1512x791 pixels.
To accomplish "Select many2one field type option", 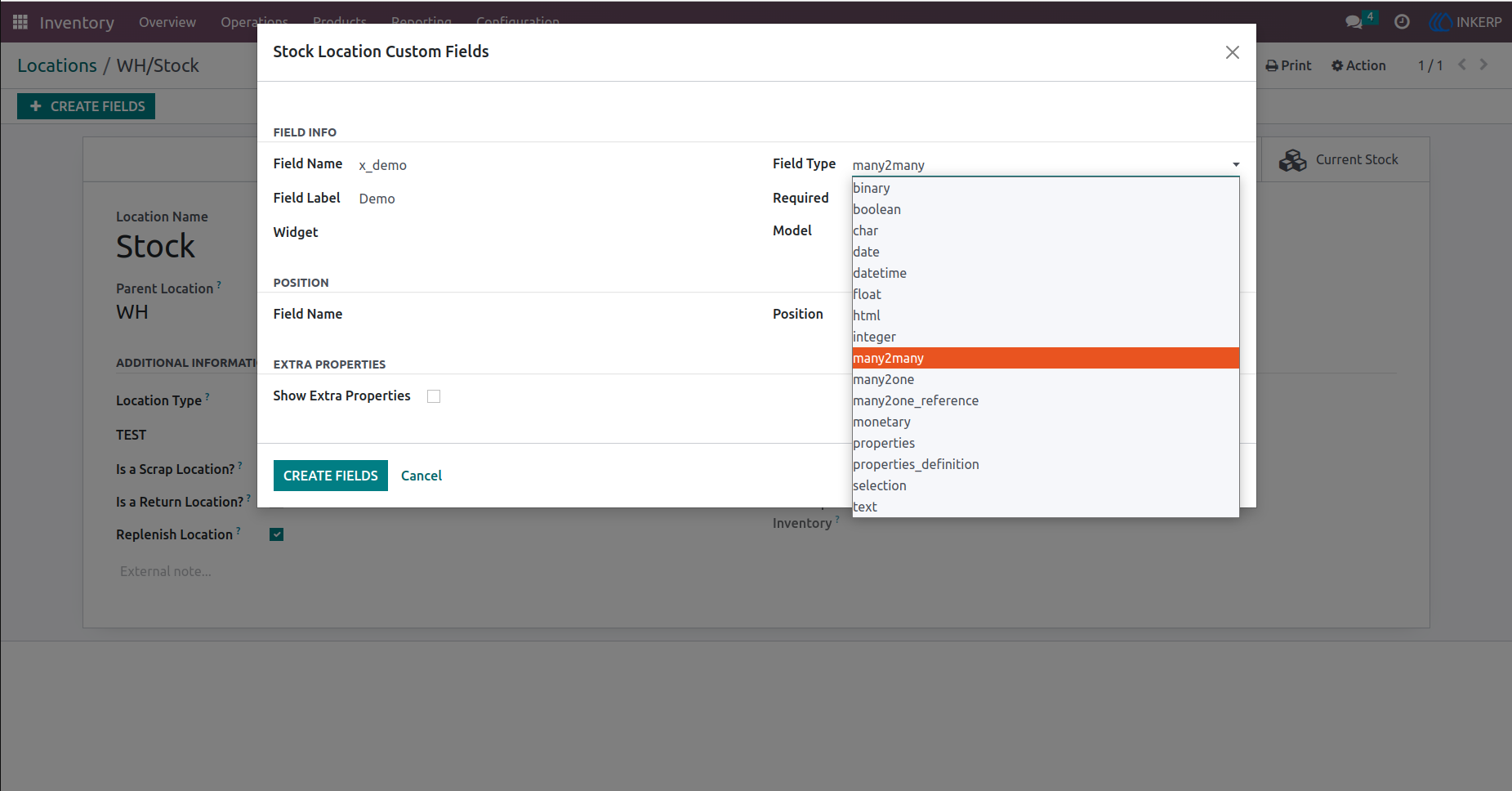I will pyautogui.click(x=1046, y=379).
